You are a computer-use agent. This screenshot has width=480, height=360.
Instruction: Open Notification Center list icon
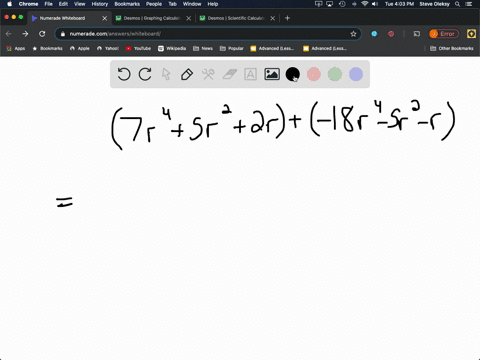click(469, 4)
